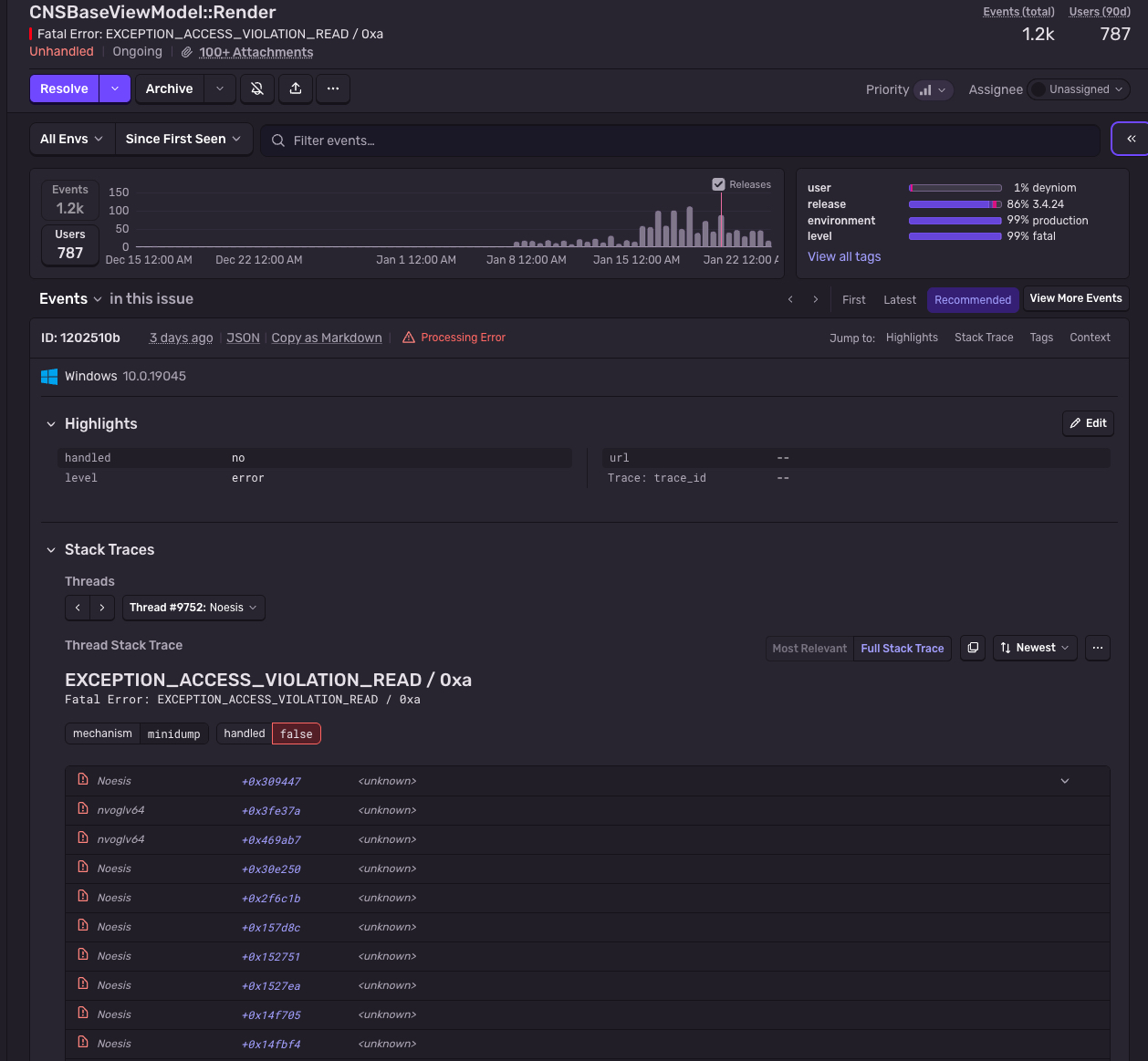Click the share issue upload icon

coord(296,88)
